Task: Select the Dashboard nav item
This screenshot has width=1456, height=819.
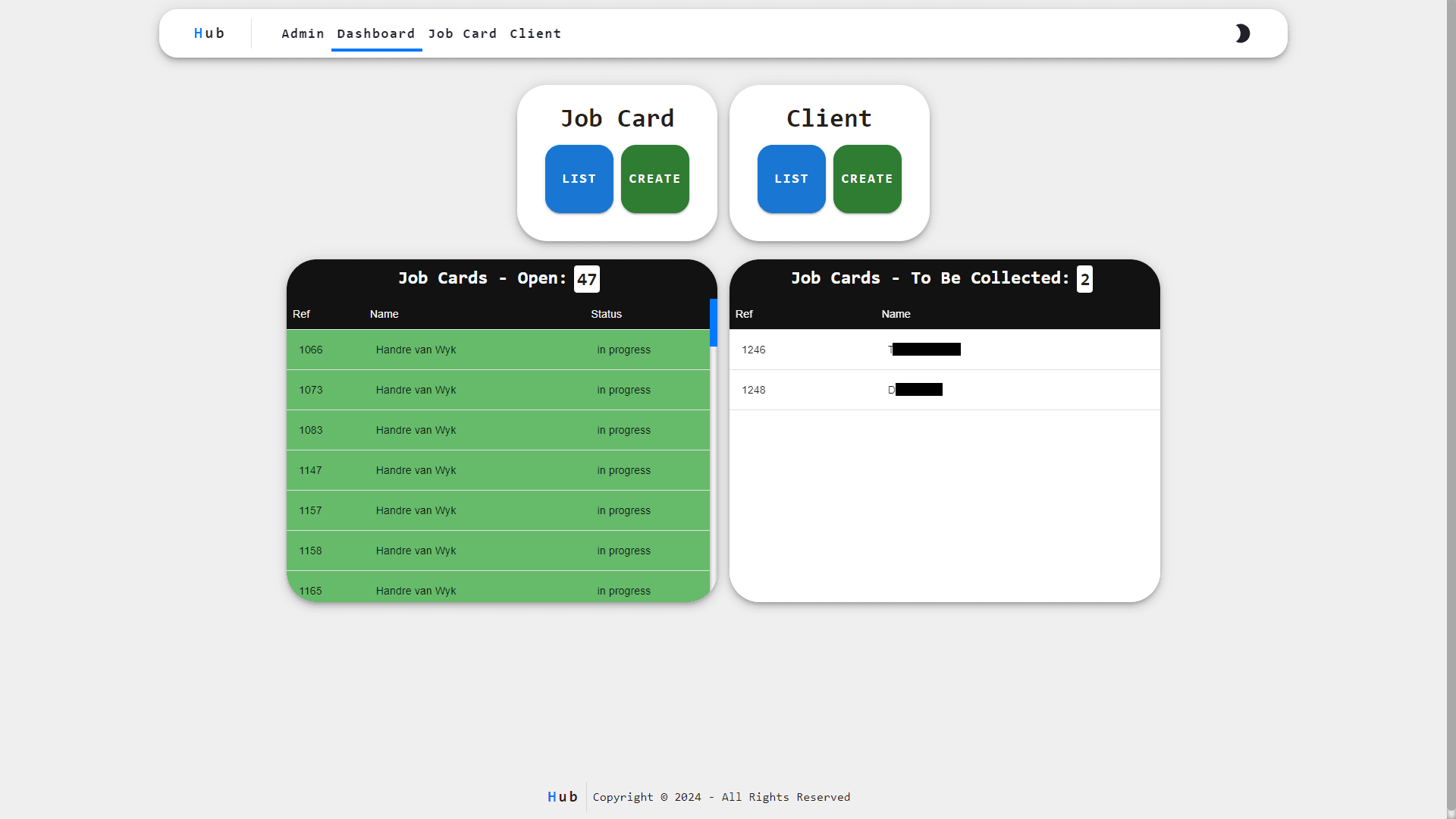Action: pyautogui.click(x=376, y=33)
